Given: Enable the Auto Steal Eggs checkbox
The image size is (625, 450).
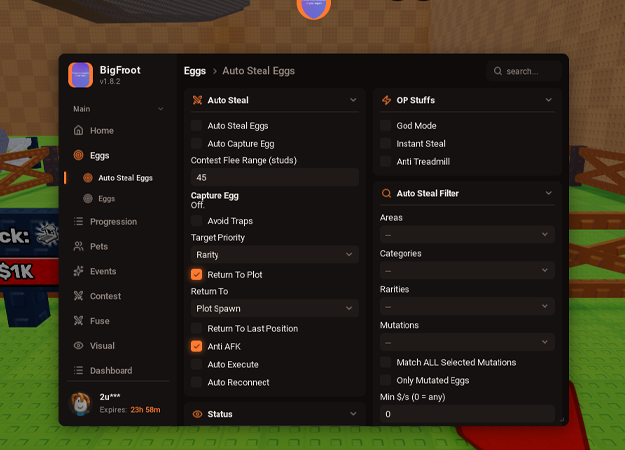Looking at the screenshot, I should click(x=197, y=126).
